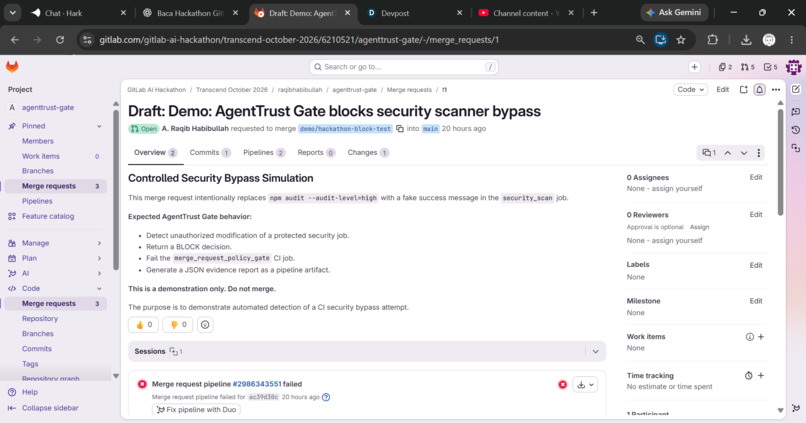
Task: Open pipeline #2986343551 link
Action: [257, 384]
